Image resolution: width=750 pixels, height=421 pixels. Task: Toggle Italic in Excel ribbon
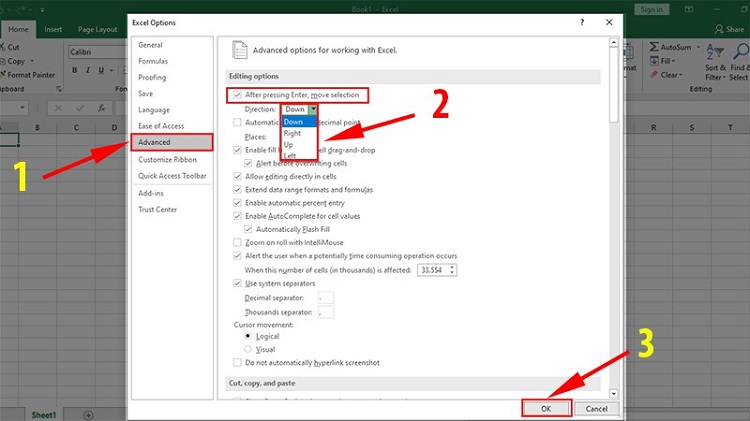(x=88, y=70)
